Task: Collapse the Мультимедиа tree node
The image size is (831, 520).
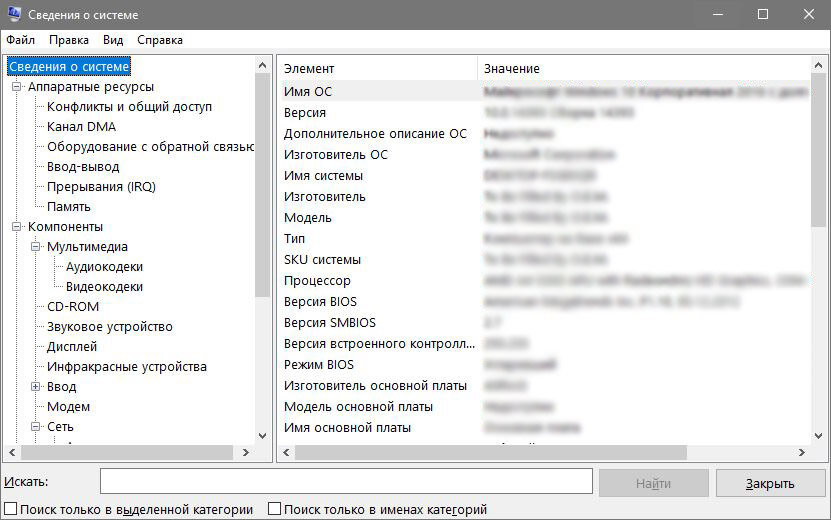Action: coord(36,246)
